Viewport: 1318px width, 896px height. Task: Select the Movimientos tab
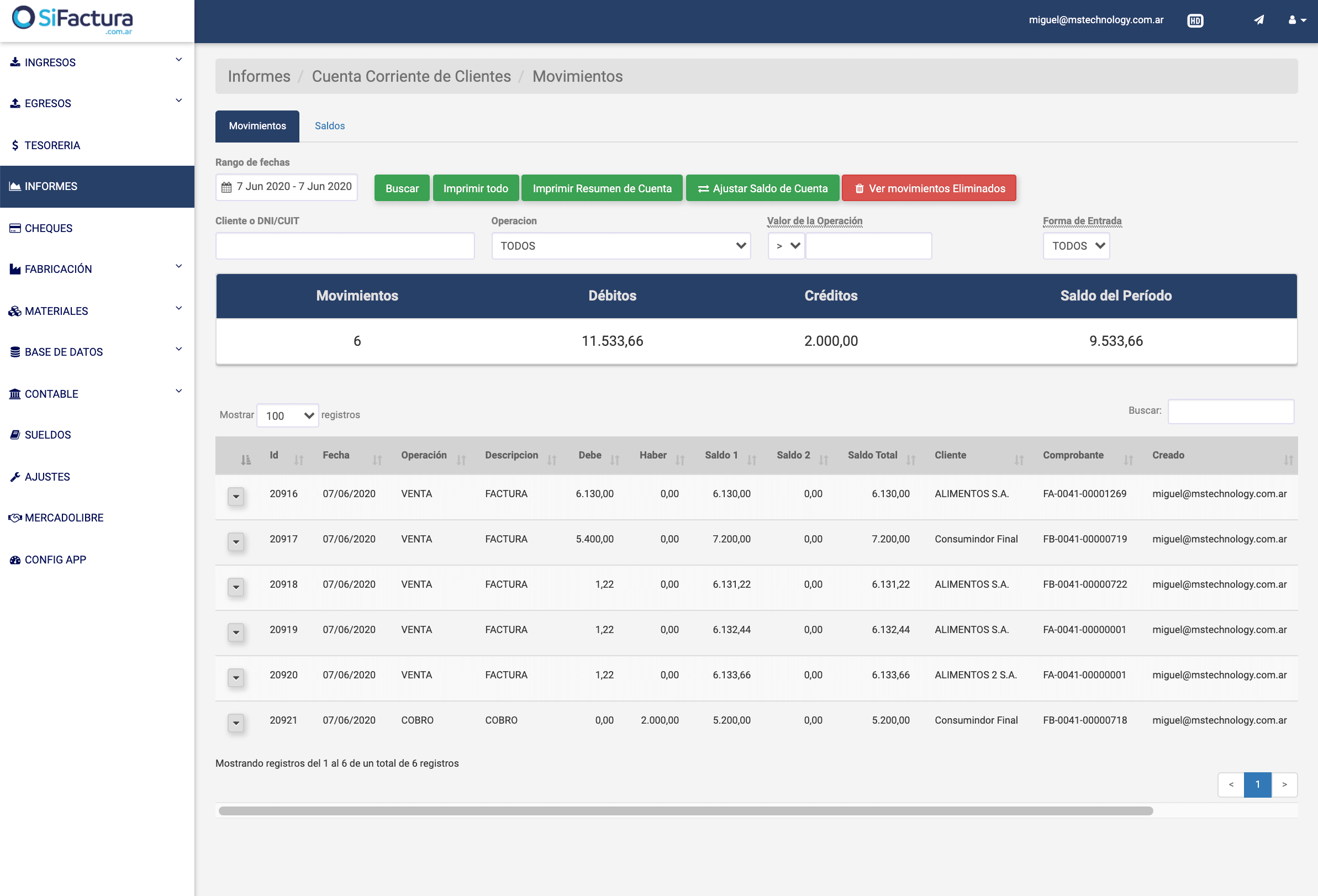[257, 126]
